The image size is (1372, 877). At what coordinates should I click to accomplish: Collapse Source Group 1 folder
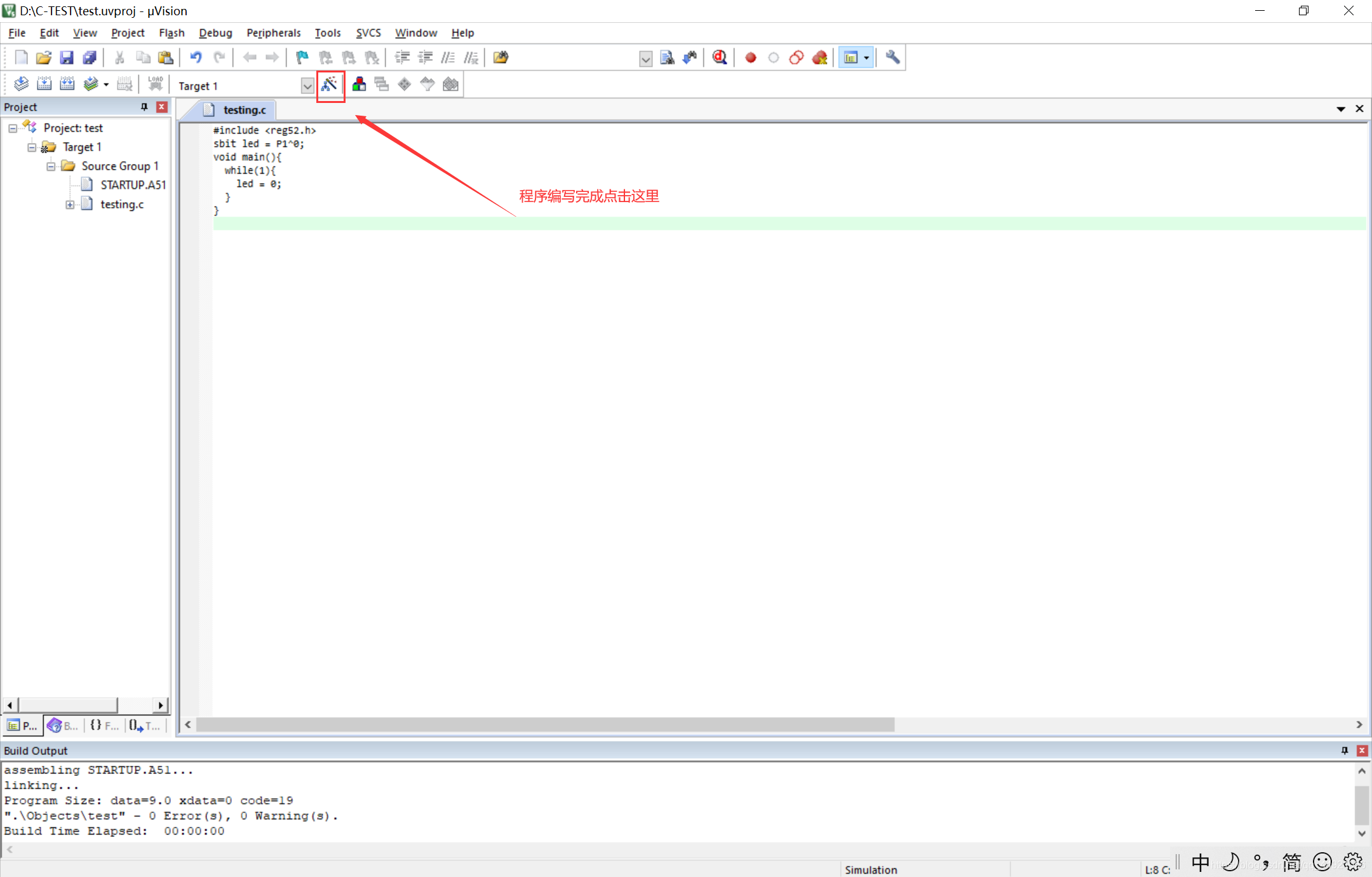click(51, 167)
